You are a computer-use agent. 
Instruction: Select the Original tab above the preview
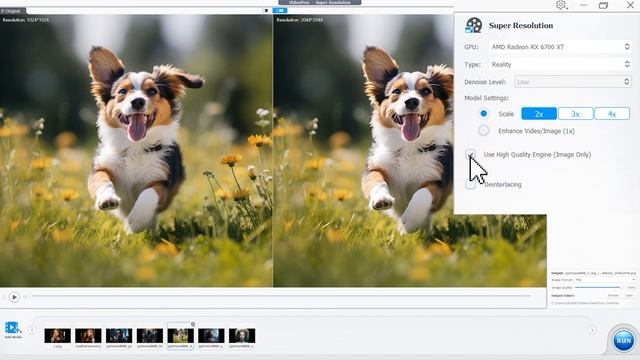pos(13,11)
